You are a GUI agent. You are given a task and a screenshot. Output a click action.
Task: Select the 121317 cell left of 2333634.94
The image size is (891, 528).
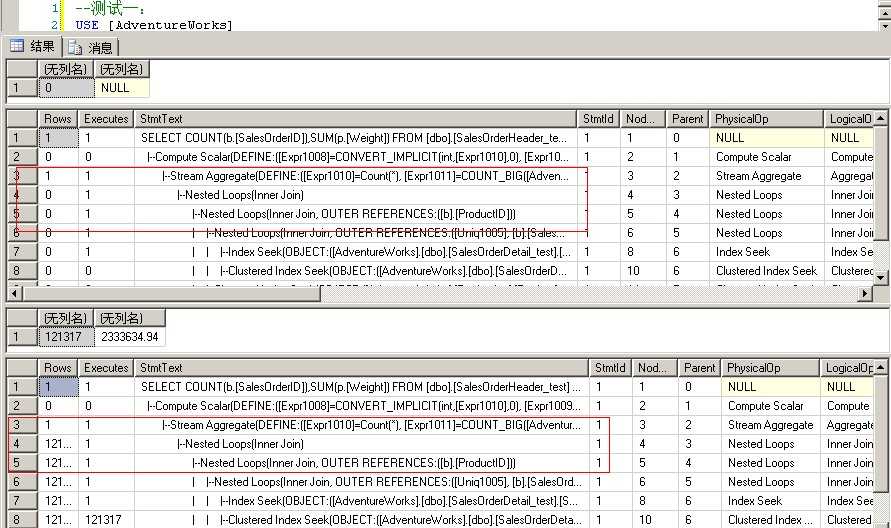[x=66, y=337]
